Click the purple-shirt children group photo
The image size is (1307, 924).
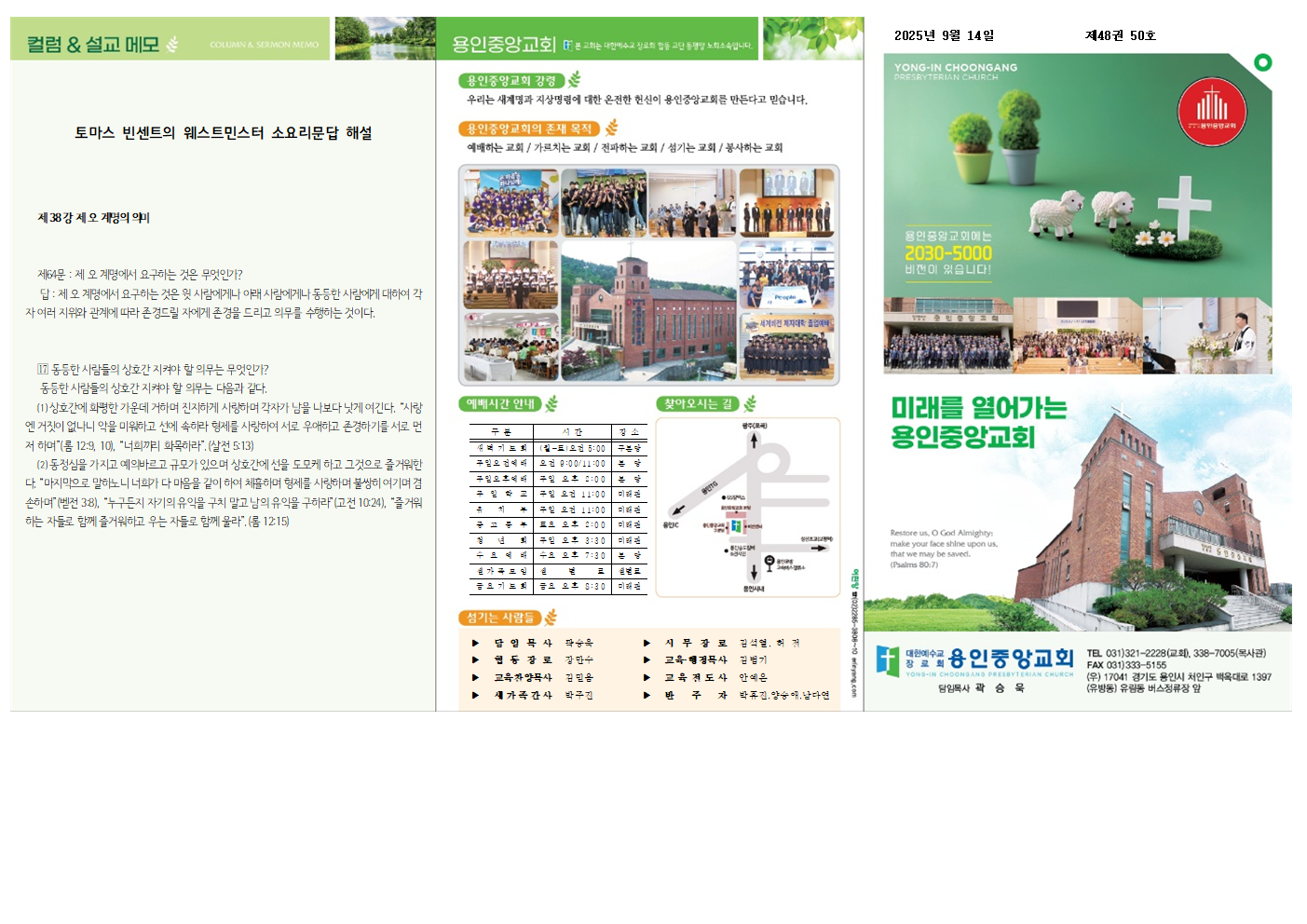(511, 202)
